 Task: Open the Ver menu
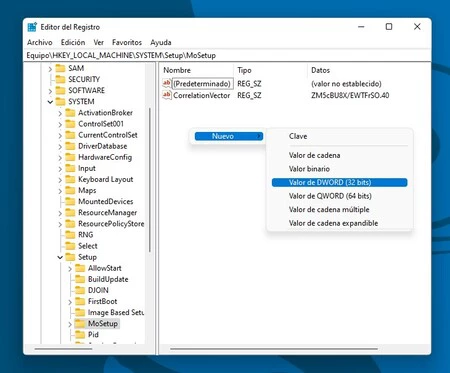(99, 42)
